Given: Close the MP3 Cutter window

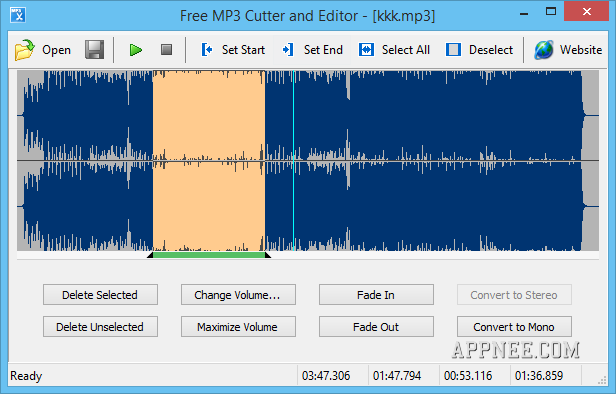Looking at the screenshot, I should click(x=587, y=12).
